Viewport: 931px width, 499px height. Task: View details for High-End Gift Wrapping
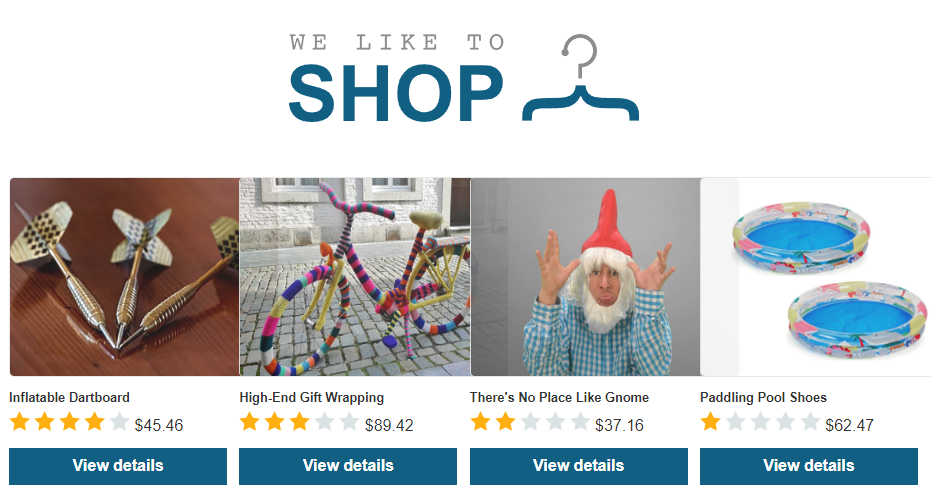(x=348, y=466)
